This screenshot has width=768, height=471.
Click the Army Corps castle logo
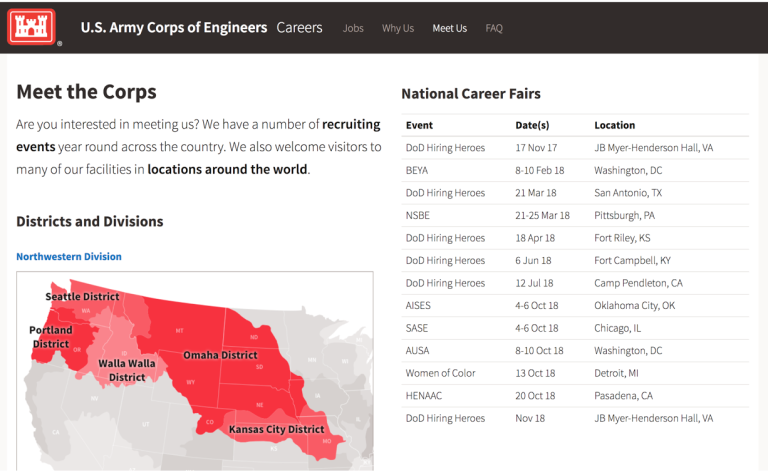coord(31,26)
